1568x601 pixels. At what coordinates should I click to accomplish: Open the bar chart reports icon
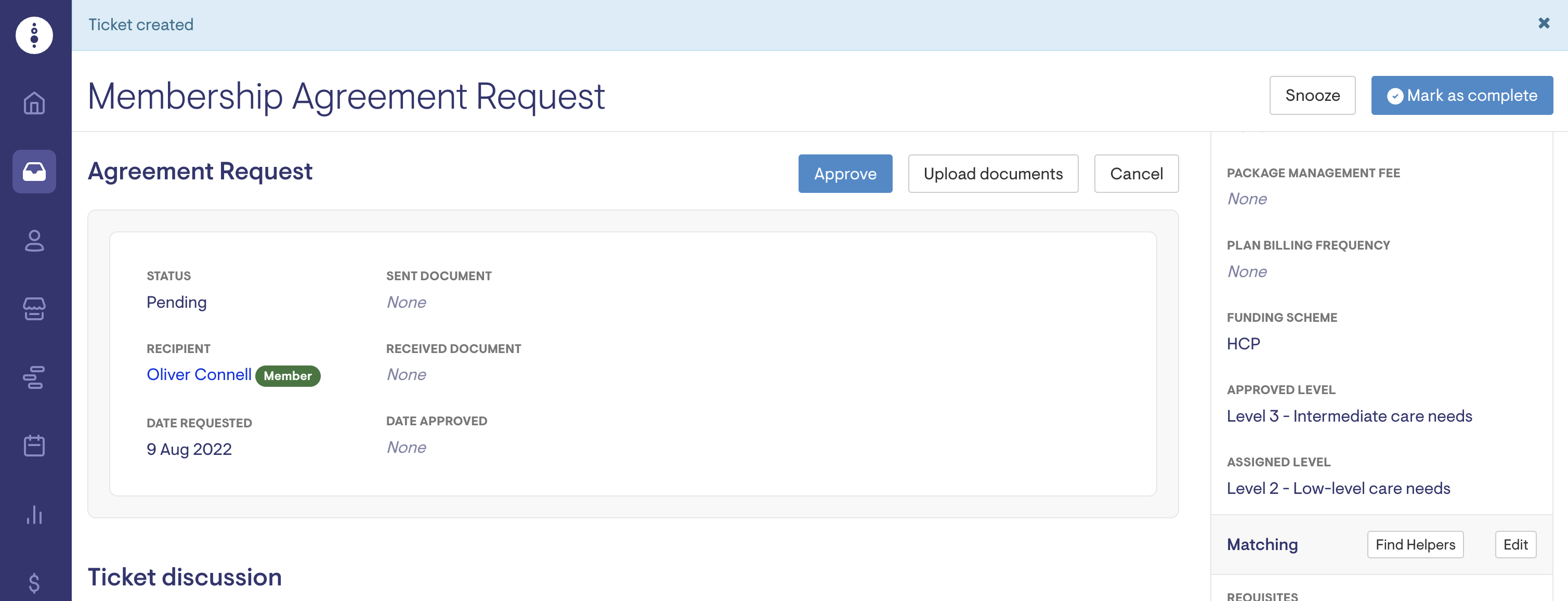coord(34,515)
